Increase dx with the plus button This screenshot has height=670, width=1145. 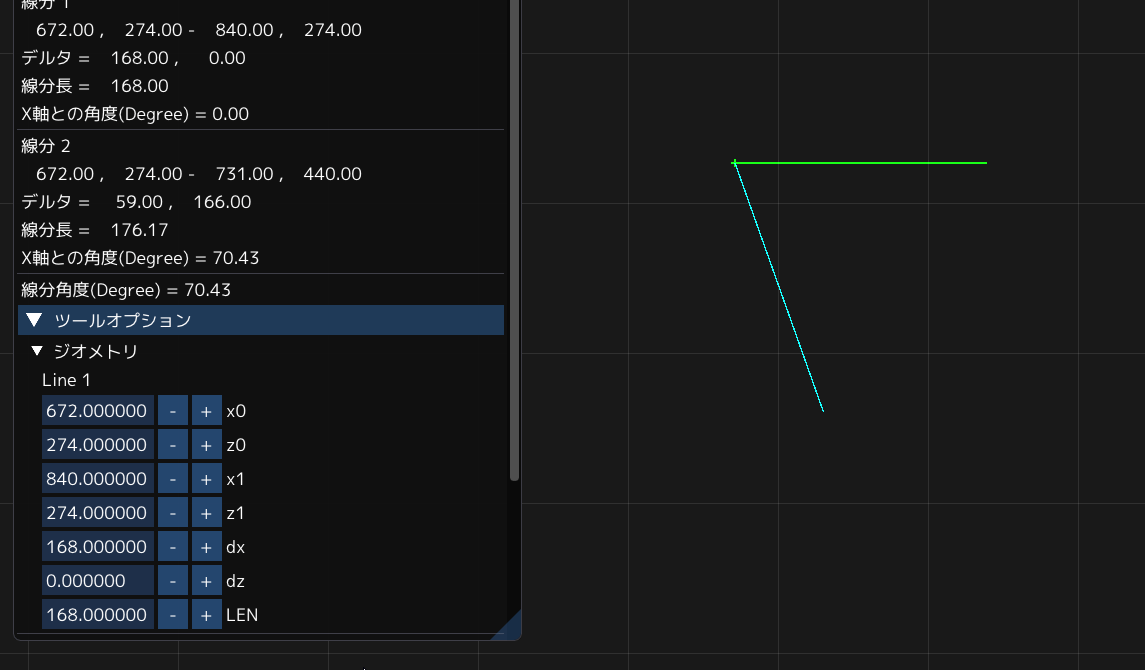click(x=207, y=547)
